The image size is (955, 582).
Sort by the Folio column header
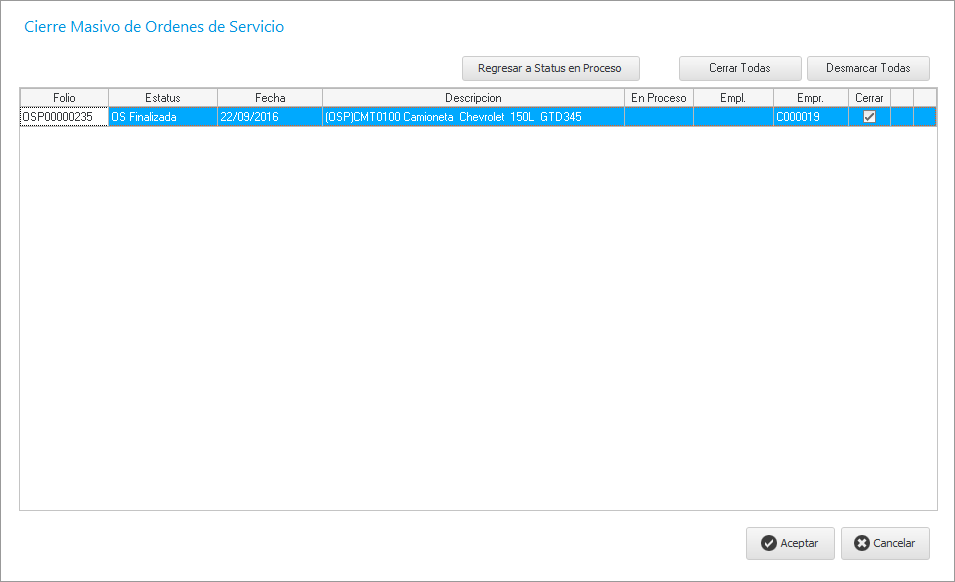pos(64,98)
